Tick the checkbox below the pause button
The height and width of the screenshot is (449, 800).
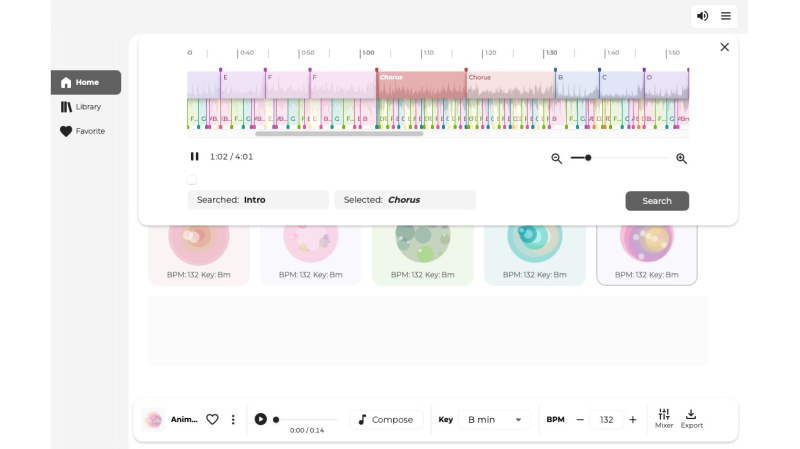192,180
